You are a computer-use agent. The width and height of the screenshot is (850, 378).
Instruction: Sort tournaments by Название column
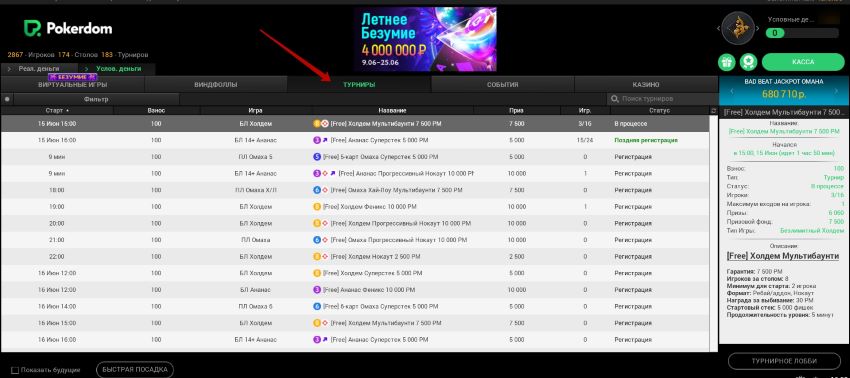click(x=392, y=111)
